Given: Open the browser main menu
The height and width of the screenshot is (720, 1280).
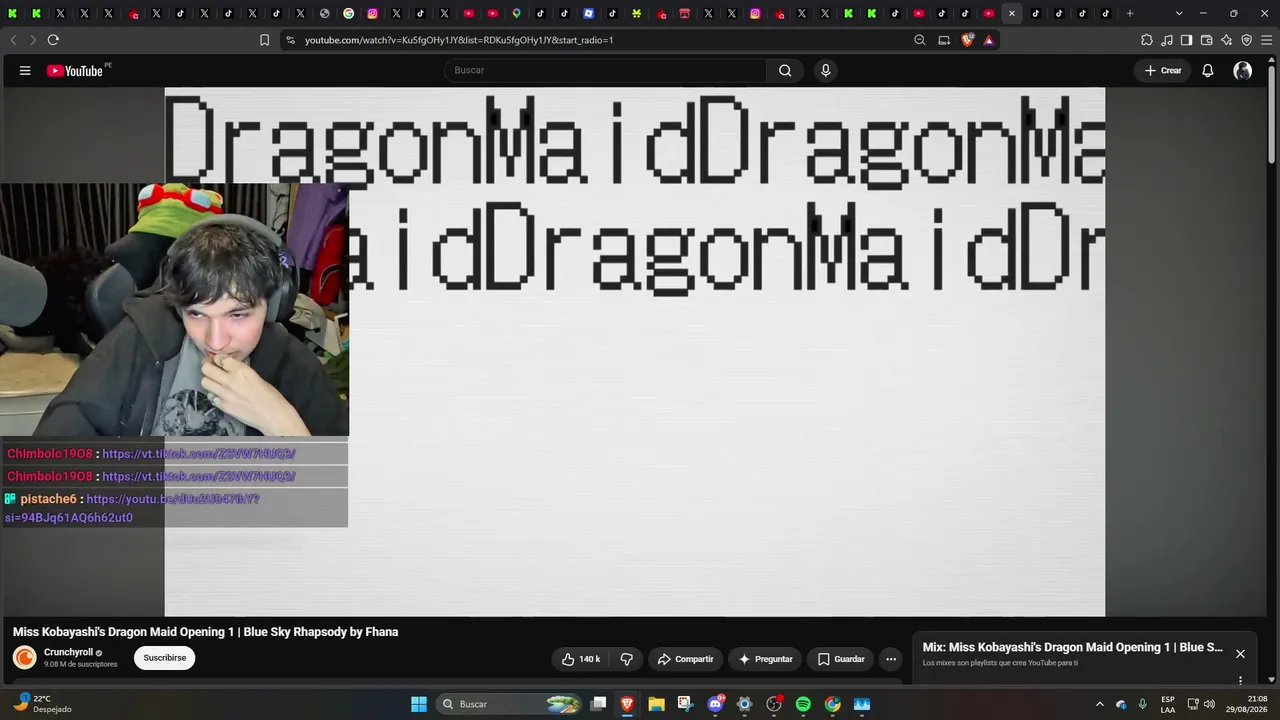Looking at the screenshot, I should (1267, 40).
